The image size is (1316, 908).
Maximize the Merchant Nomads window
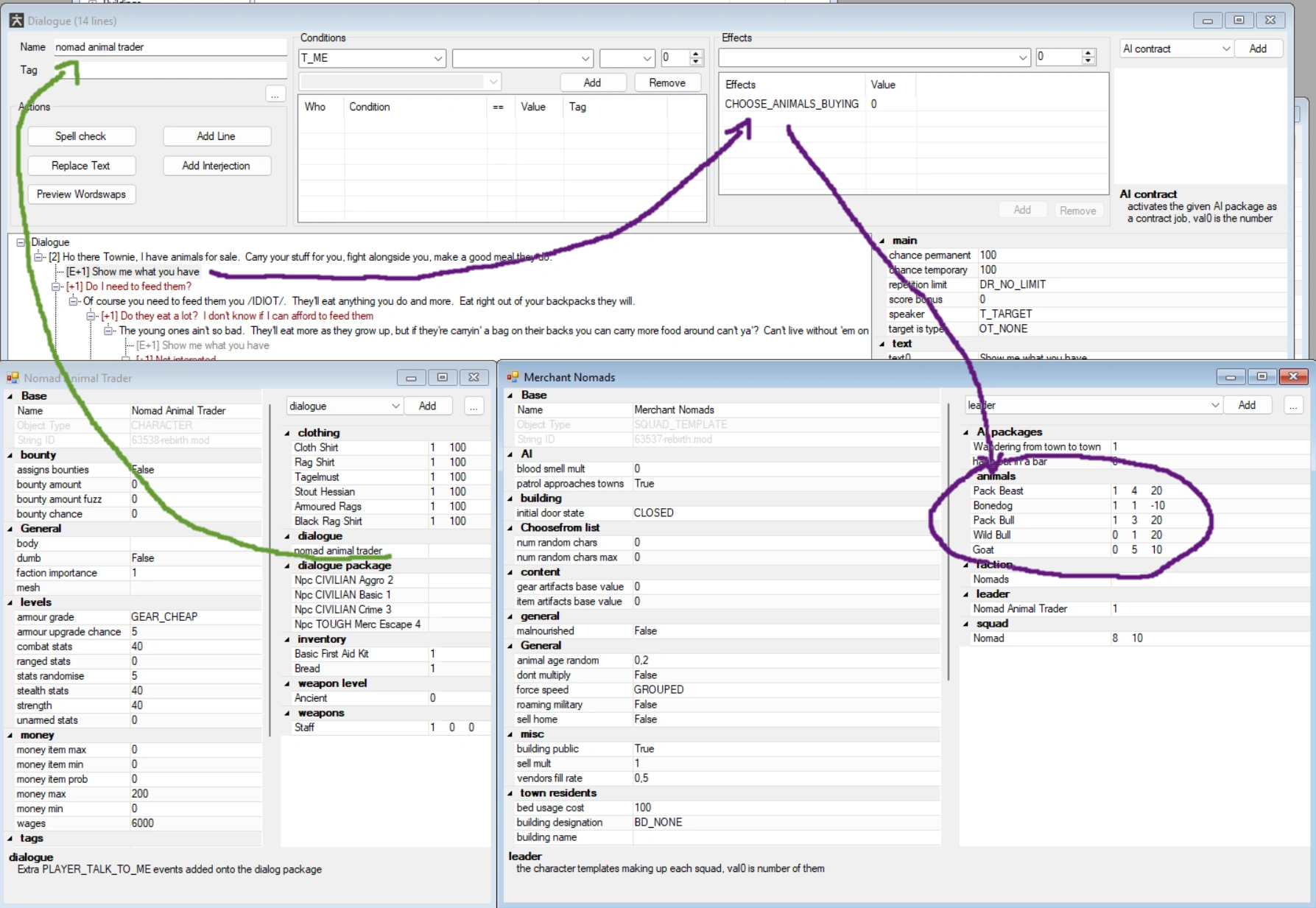click(1262, 377)
